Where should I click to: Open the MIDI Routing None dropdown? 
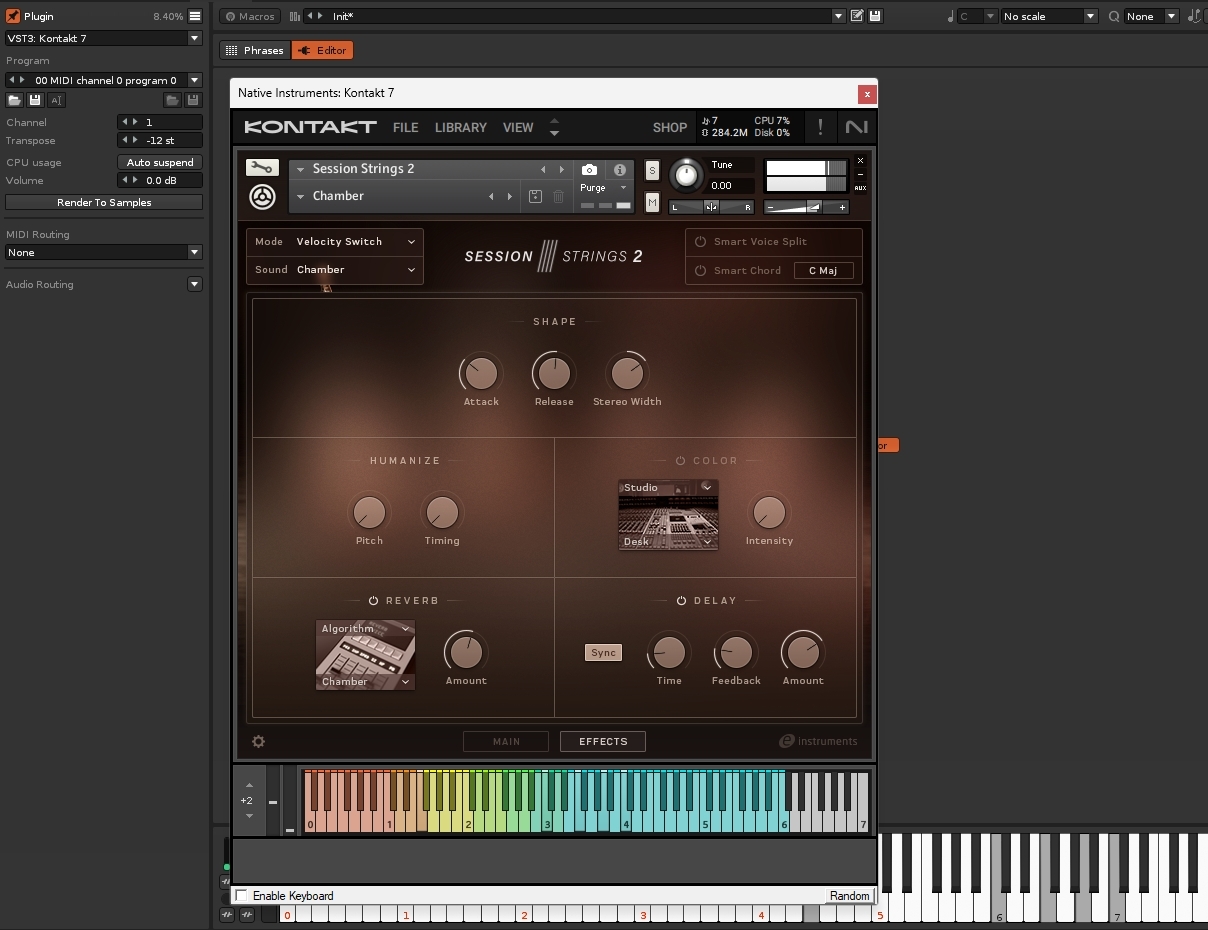click(104, 253)
